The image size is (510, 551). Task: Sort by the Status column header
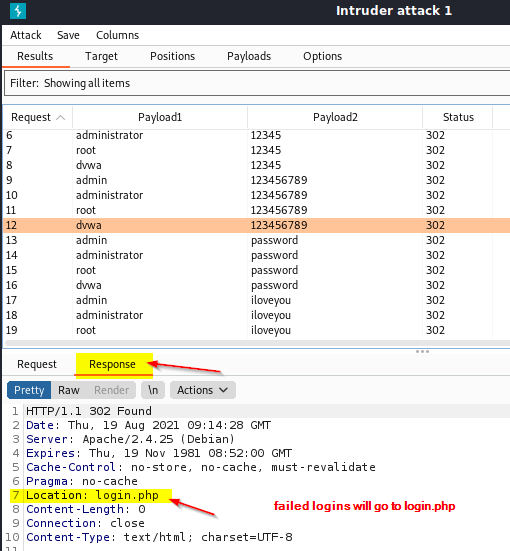tap(458, 117)
